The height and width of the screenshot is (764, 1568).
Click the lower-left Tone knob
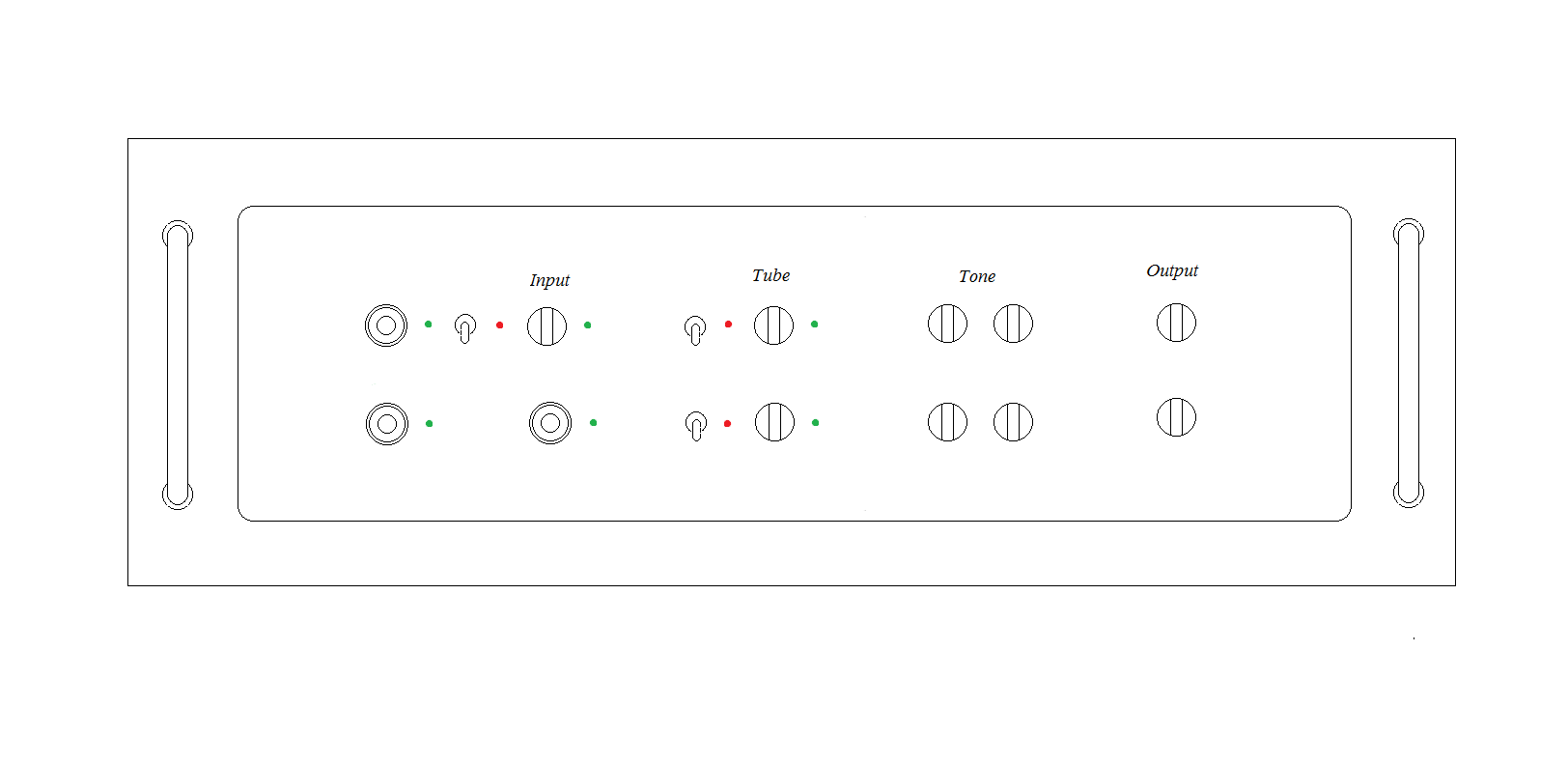[947, 422]
